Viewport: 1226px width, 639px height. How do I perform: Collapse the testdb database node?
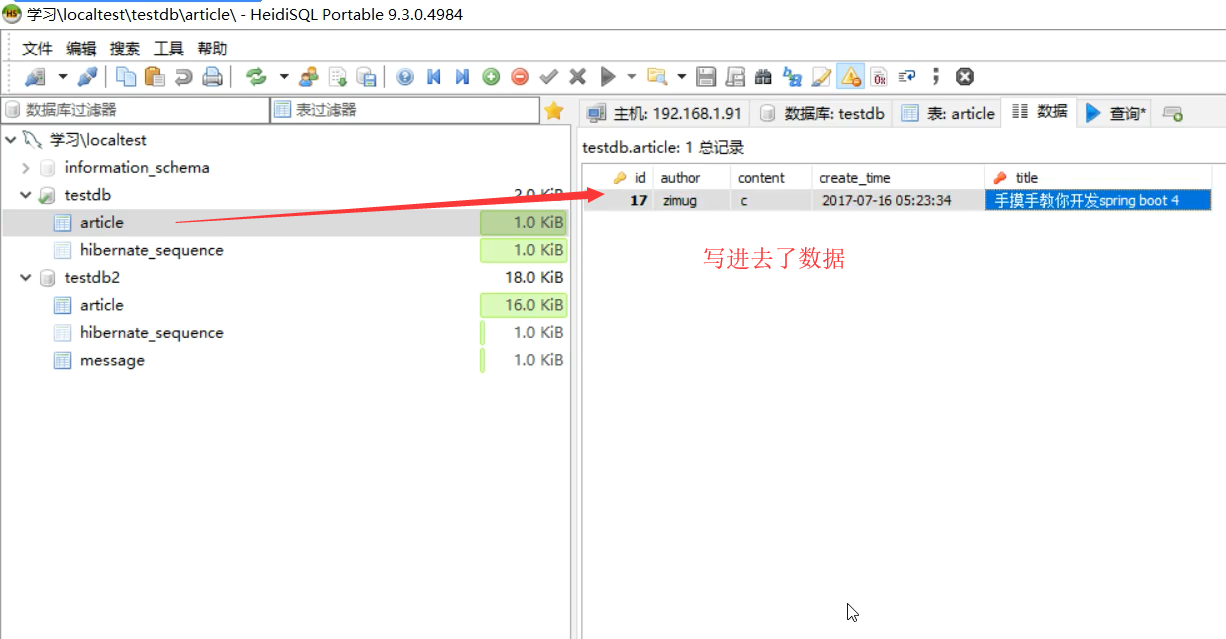[x=26, y=195]
